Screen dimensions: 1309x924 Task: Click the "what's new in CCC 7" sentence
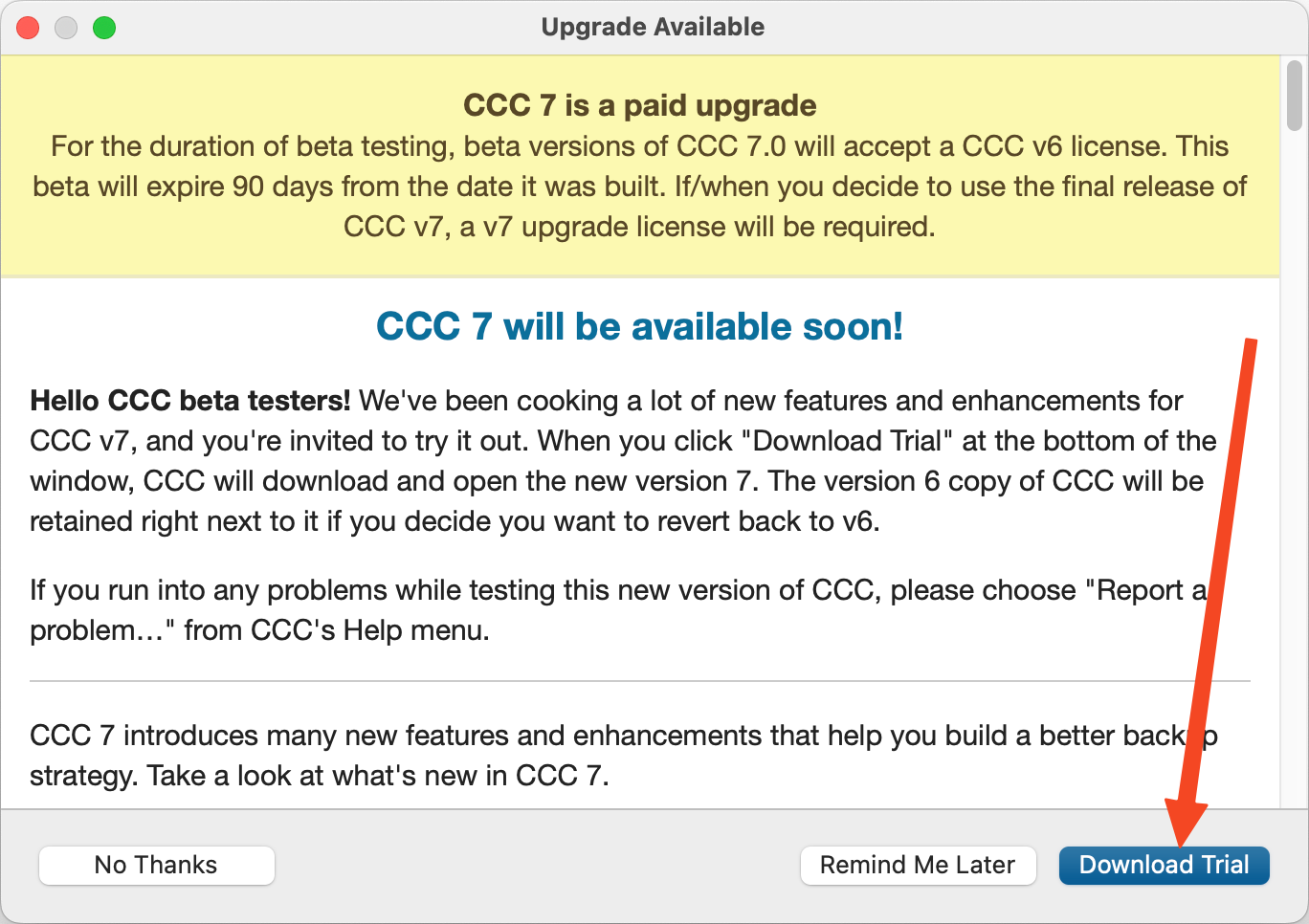320,775
